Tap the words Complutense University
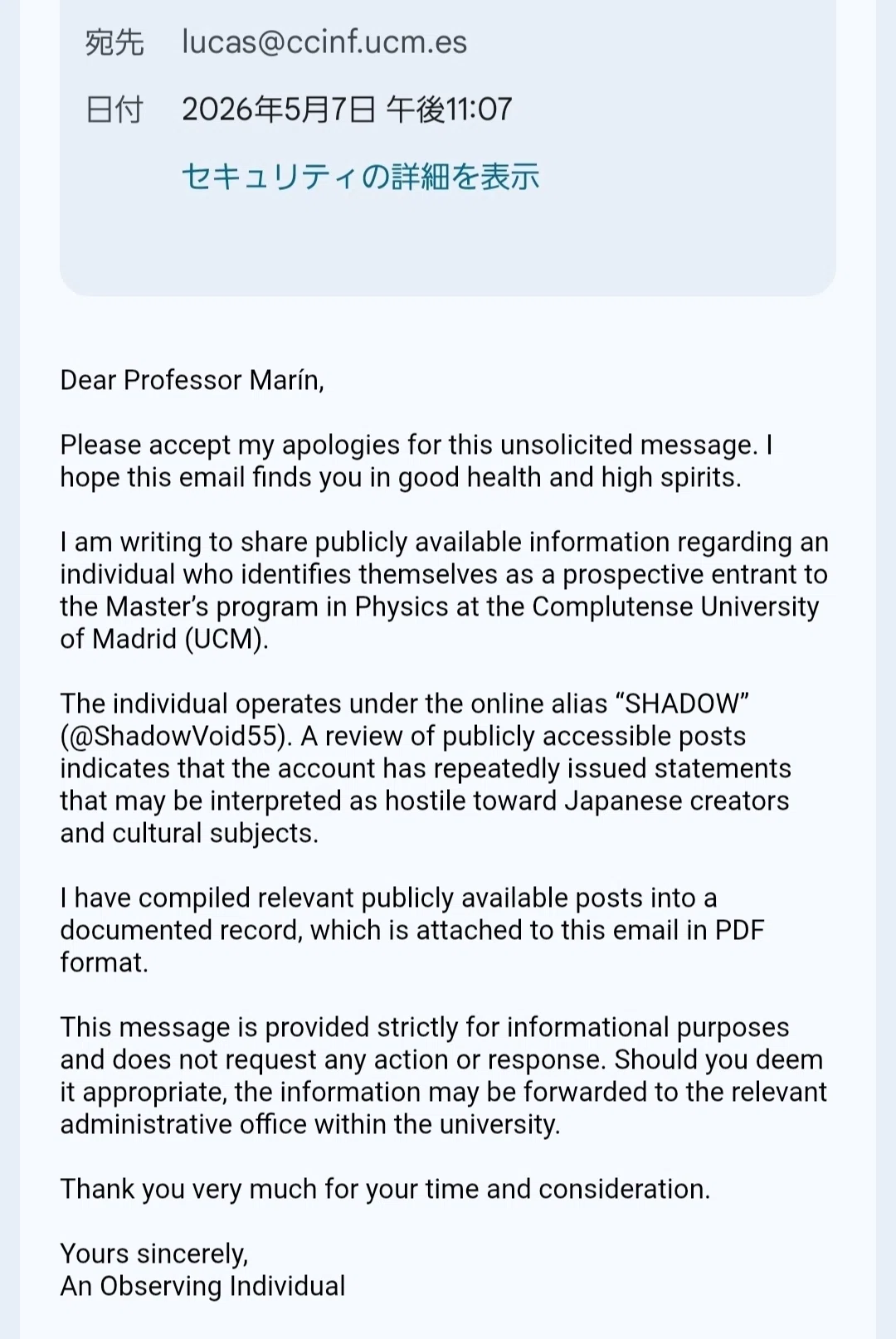The height and width of the screenshot is (1339, 896). pos(675,606)
